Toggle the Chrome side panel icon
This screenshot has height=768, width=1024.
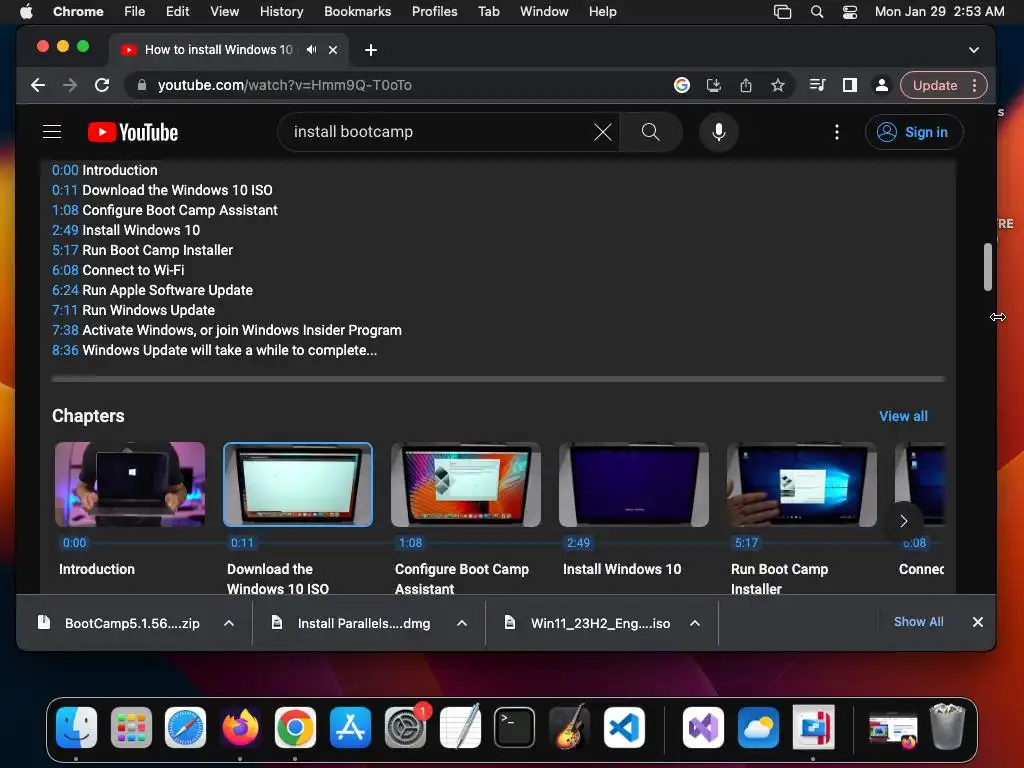coord(850,85)
